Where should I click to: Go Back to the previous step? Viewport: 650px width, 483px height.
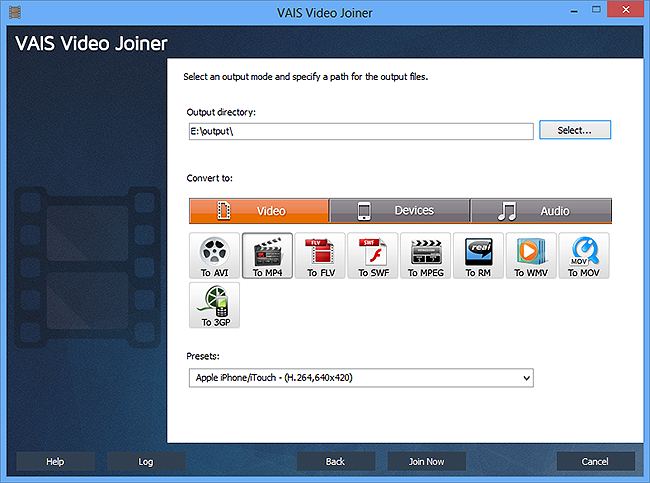(x=335, y=461)
